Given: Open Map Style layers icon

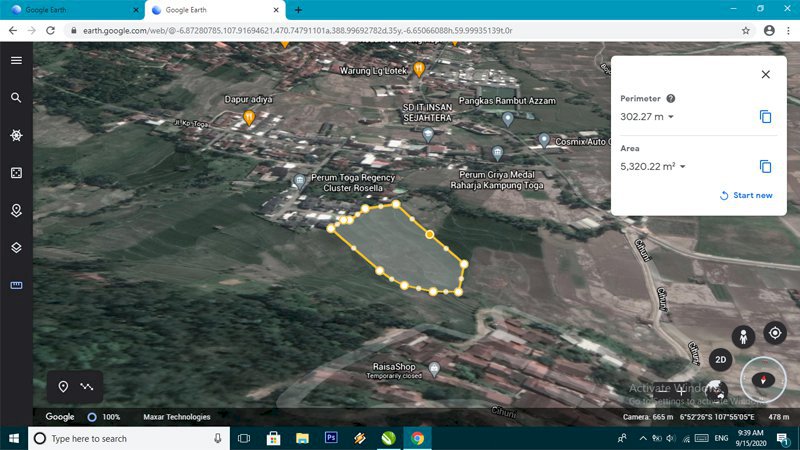Looking at the screenshot, I should pyautogui.click(x=16, y=247).
